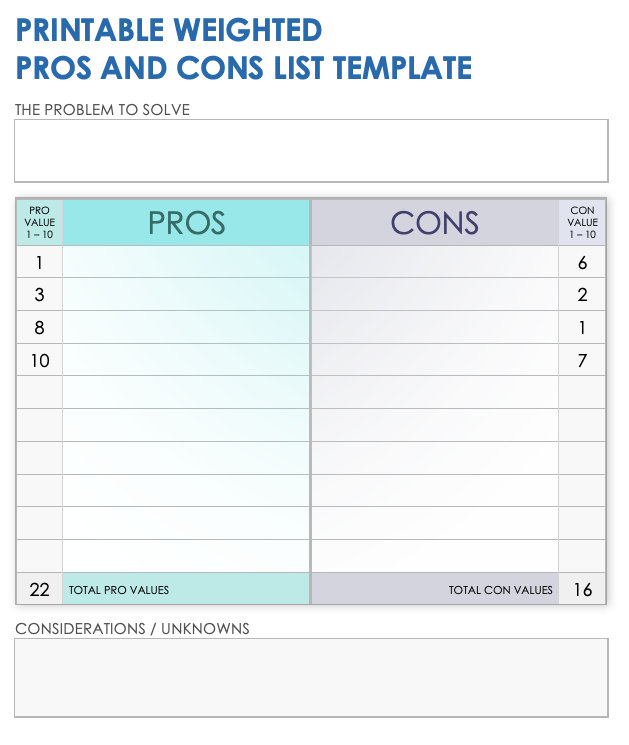Click the total con values cell showing 16

(x=582, y=589)
